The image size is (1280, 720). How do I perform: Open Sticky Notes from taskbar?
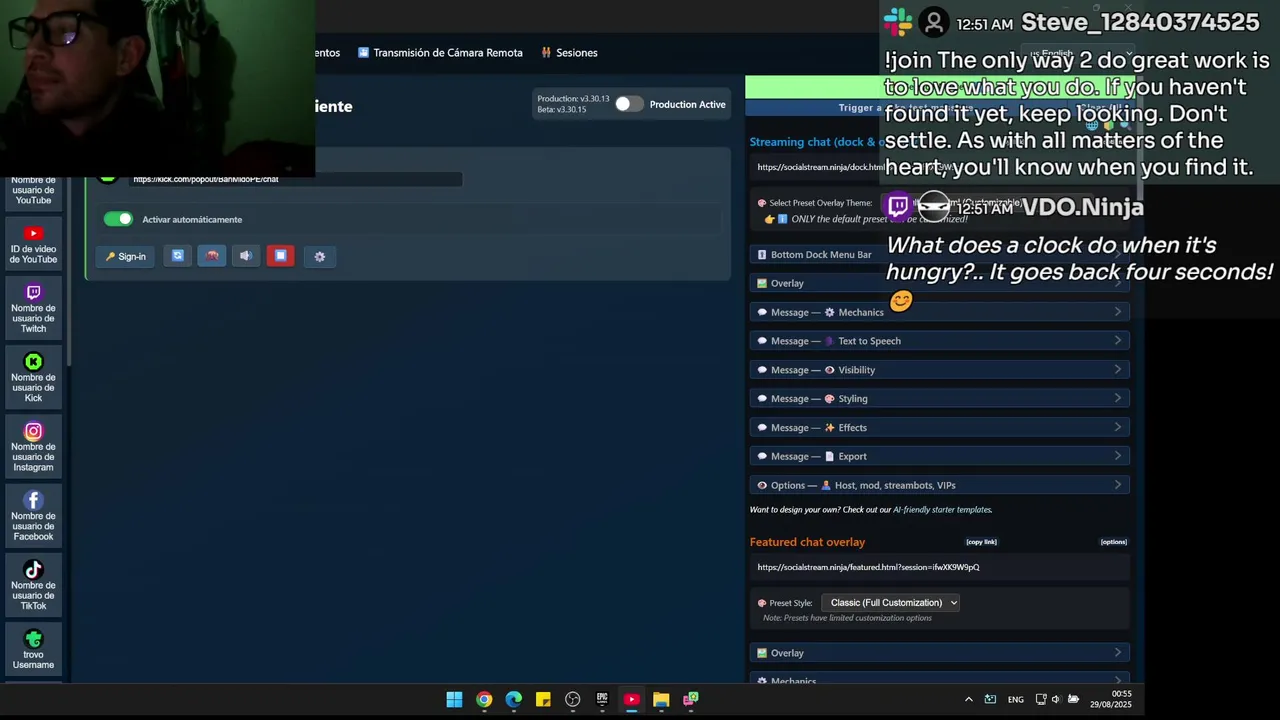[543, 699]
